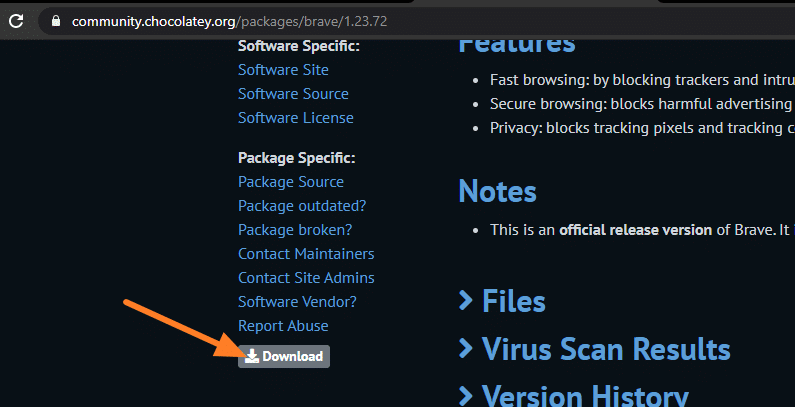This screenshot has height=407, width=795.
Task: Click the Notes heading
Action: 497,191
